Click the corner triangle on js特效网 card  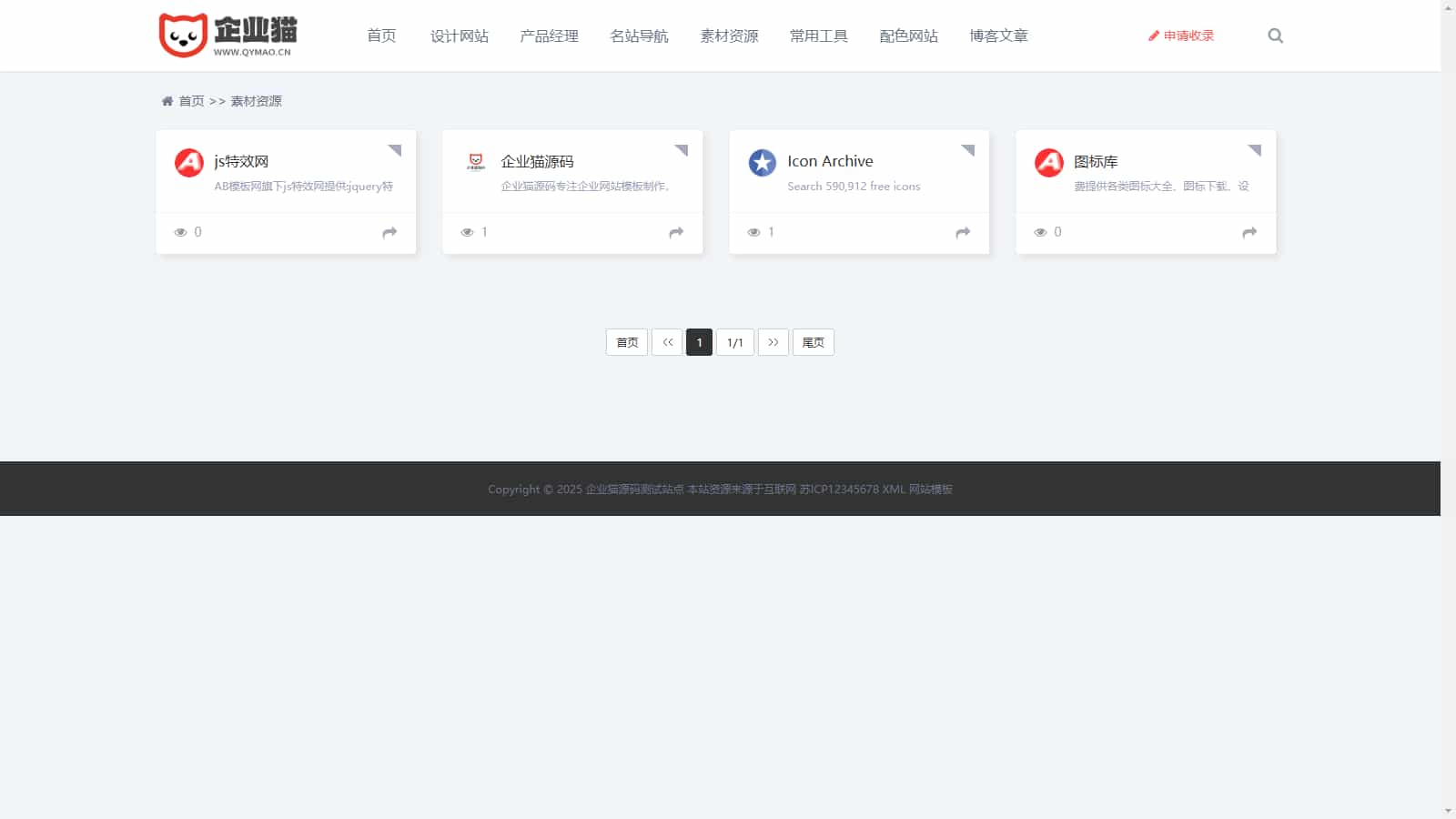(x=396, y=149)
